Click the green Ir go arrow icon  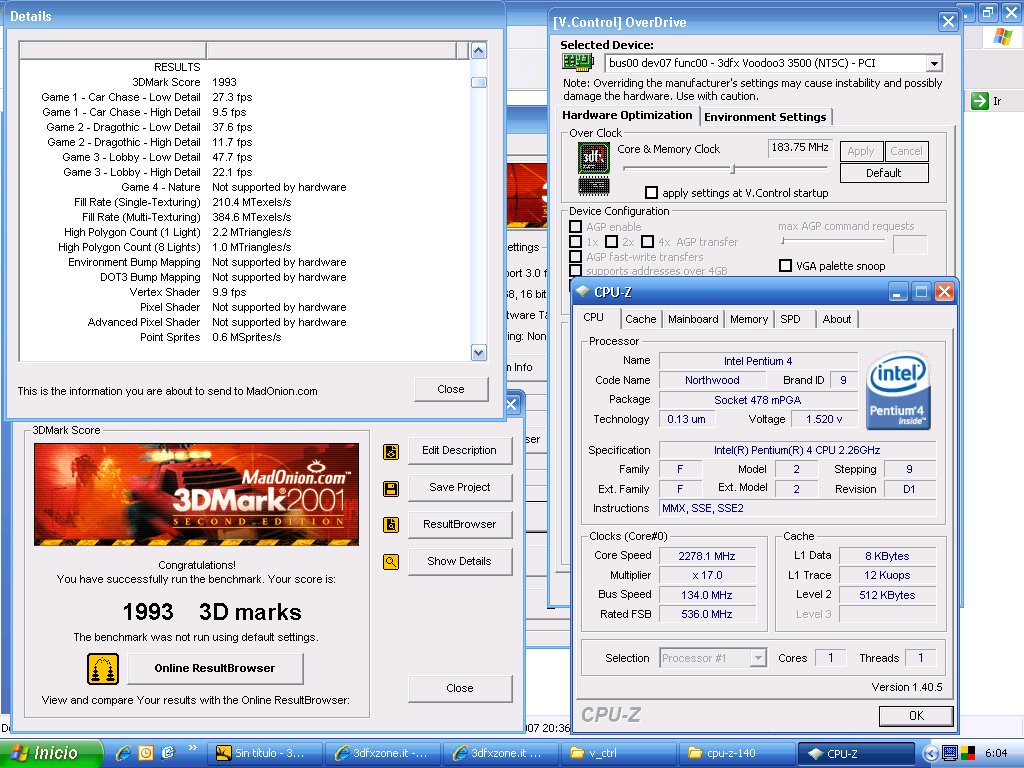[978, 101]
